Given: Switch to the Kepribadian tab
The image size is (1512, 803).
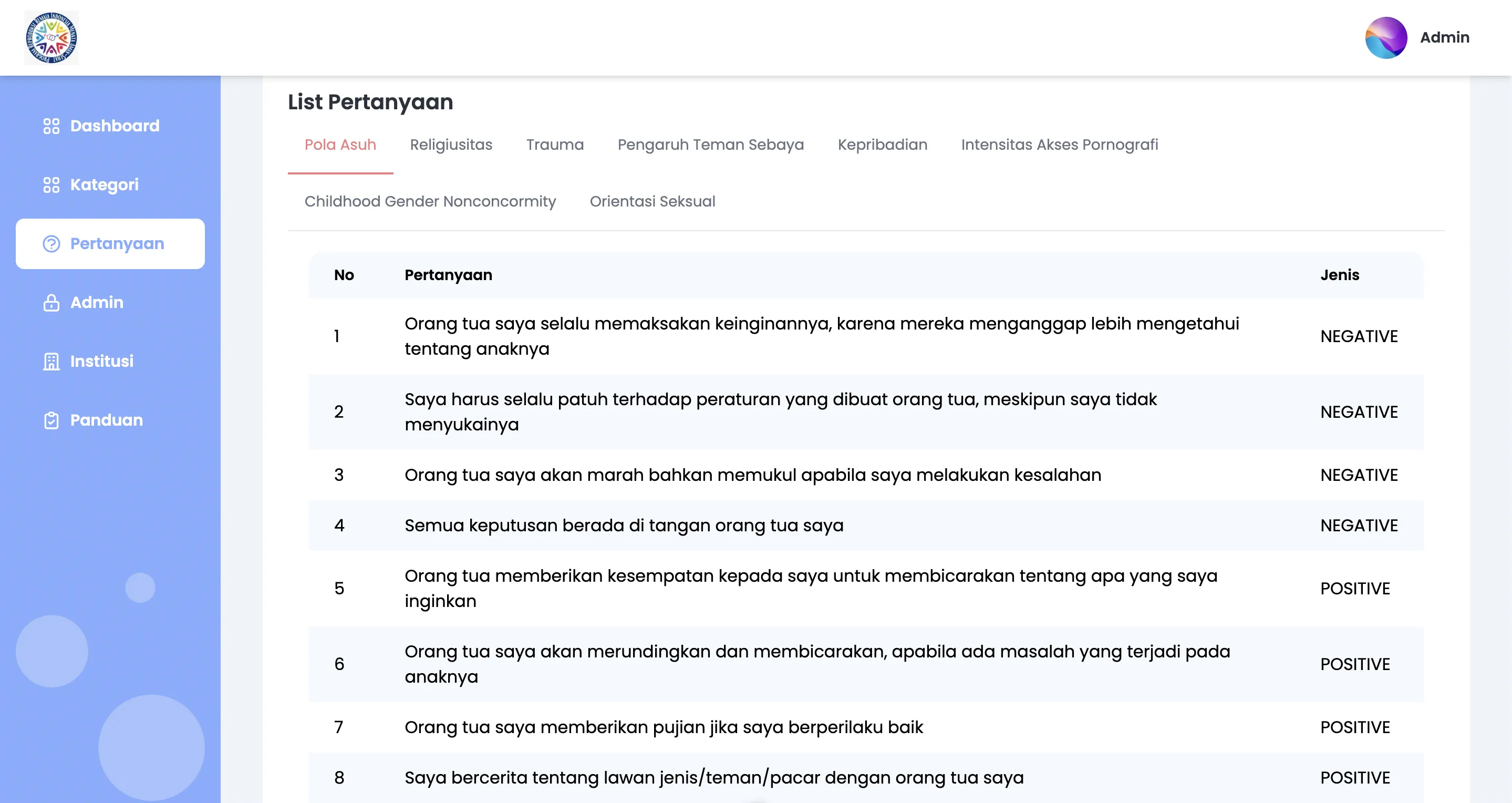Looking at the screenshot, I should [x=882, y=145].
